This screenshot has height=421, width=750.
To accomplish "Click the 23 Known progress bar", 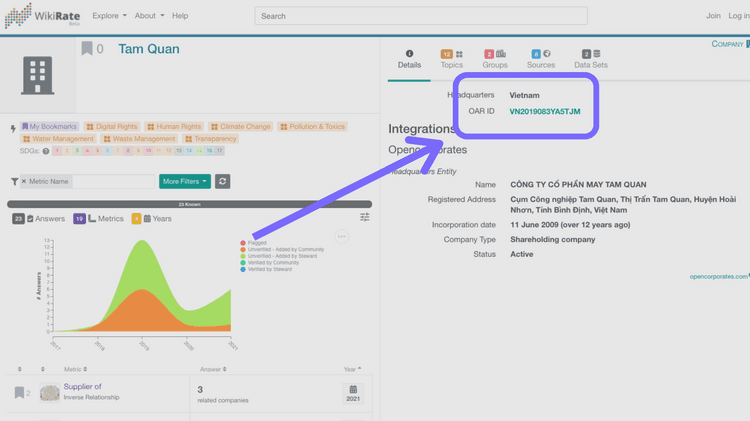I will point(189,204).
